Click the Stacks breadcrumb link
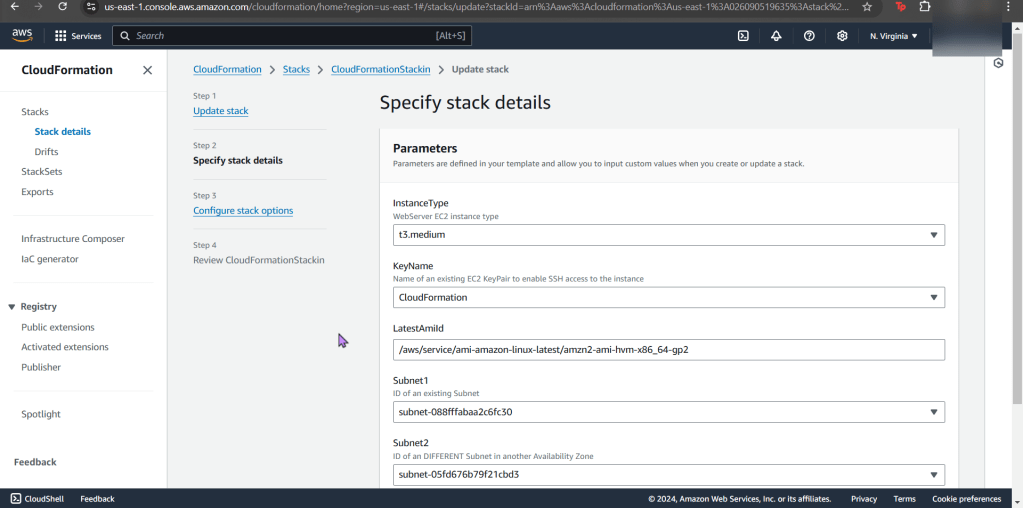 296,70
